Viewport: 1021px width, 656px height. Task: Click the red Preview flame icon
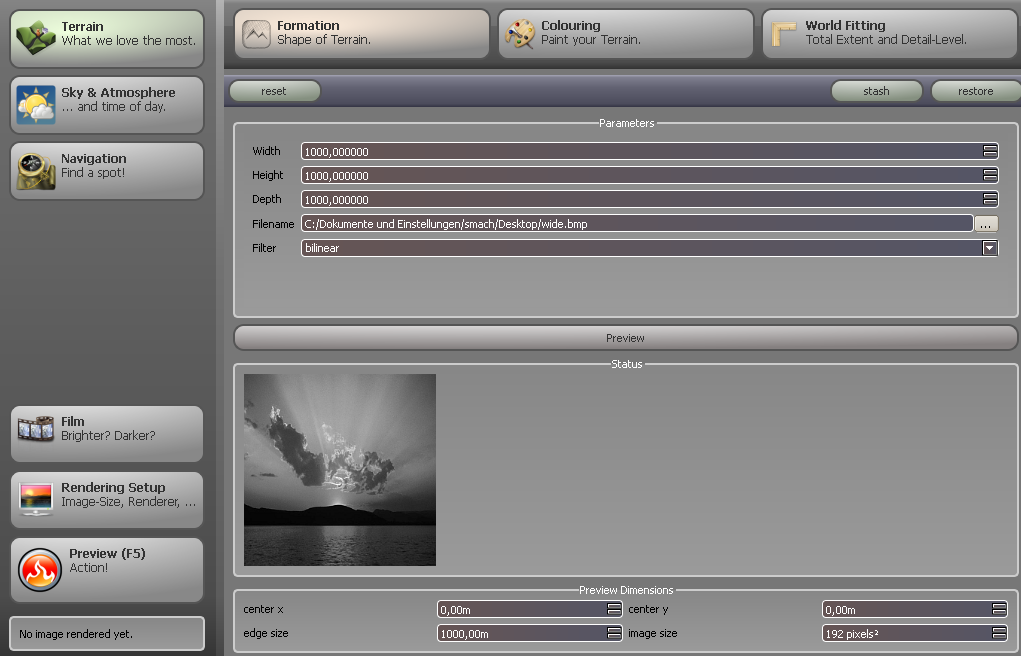pyautogui.click(x=40, y=570)
